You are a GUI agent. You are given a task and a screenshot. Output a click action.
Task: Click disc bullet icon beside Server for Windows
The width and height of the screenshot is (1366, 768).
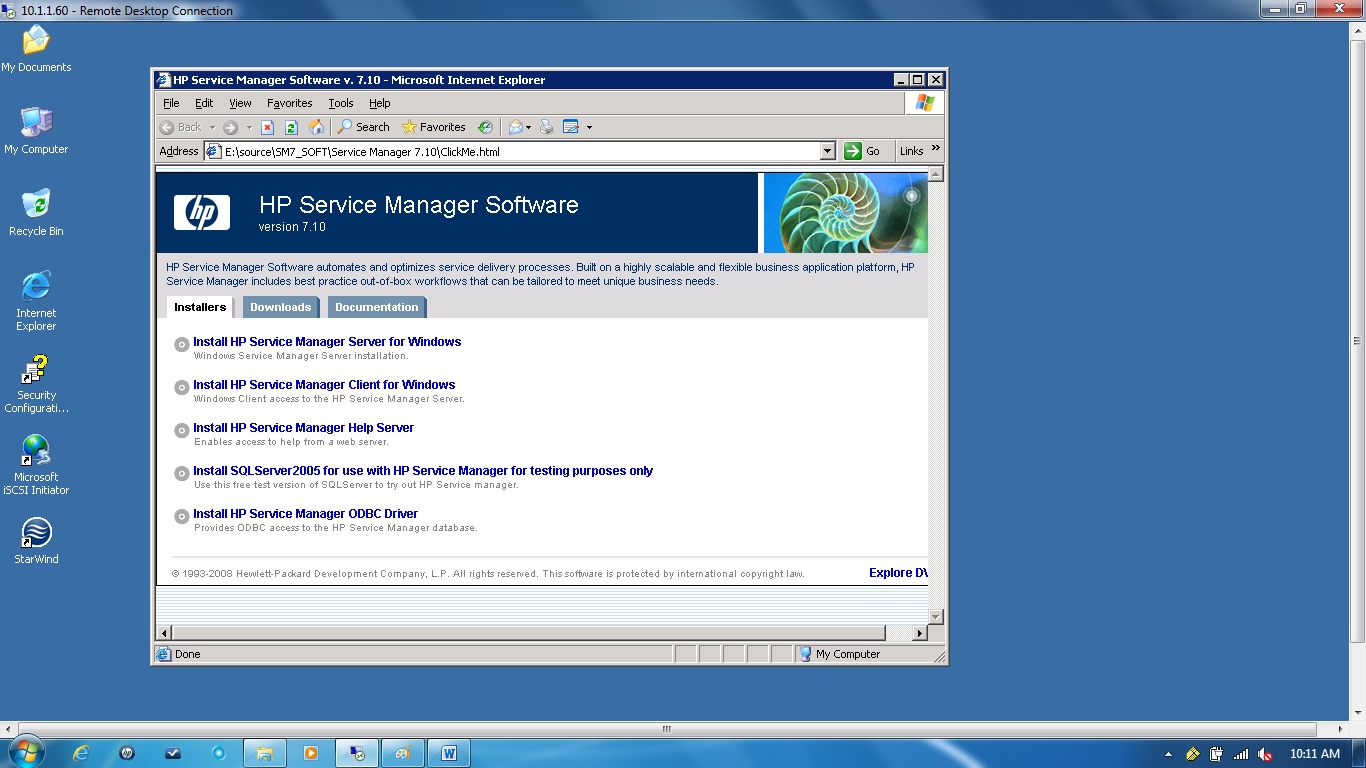tap(182, 344)
